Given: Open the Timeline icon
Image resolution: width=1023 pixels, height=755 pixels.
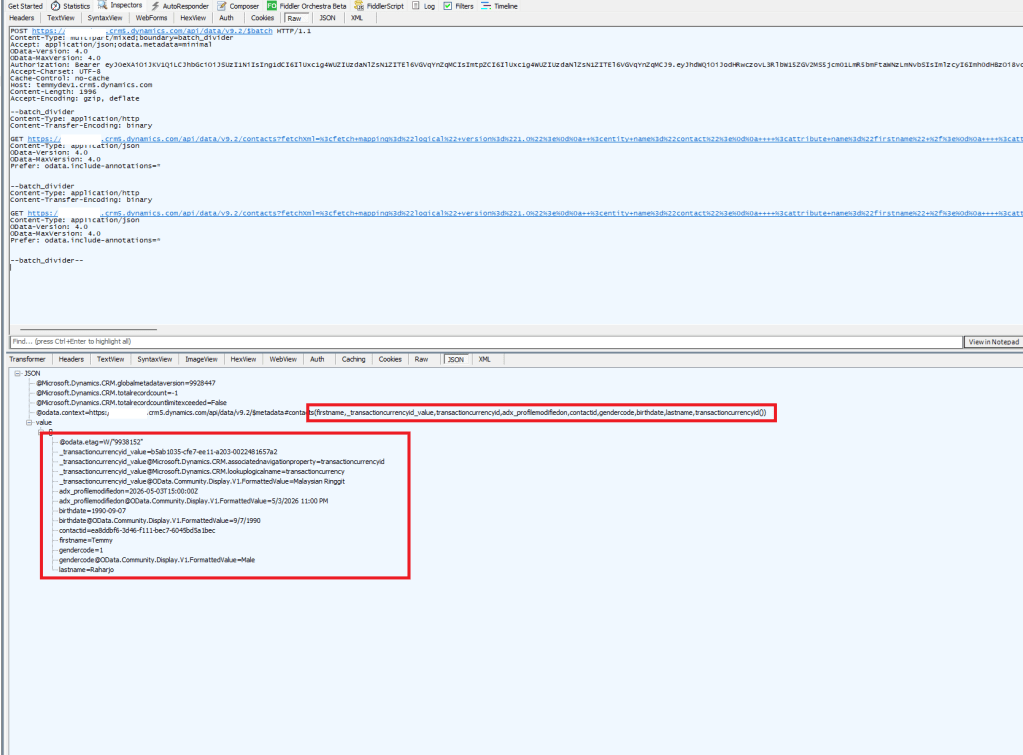Looking at the screenshot, I should pos(486,6).
